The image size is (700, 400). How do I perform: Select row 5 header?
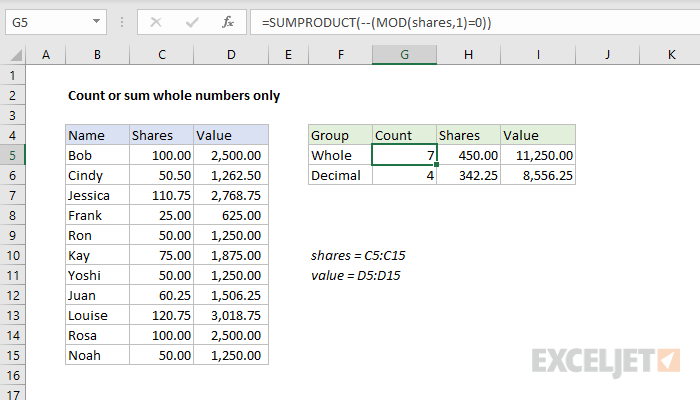(12, 155)
